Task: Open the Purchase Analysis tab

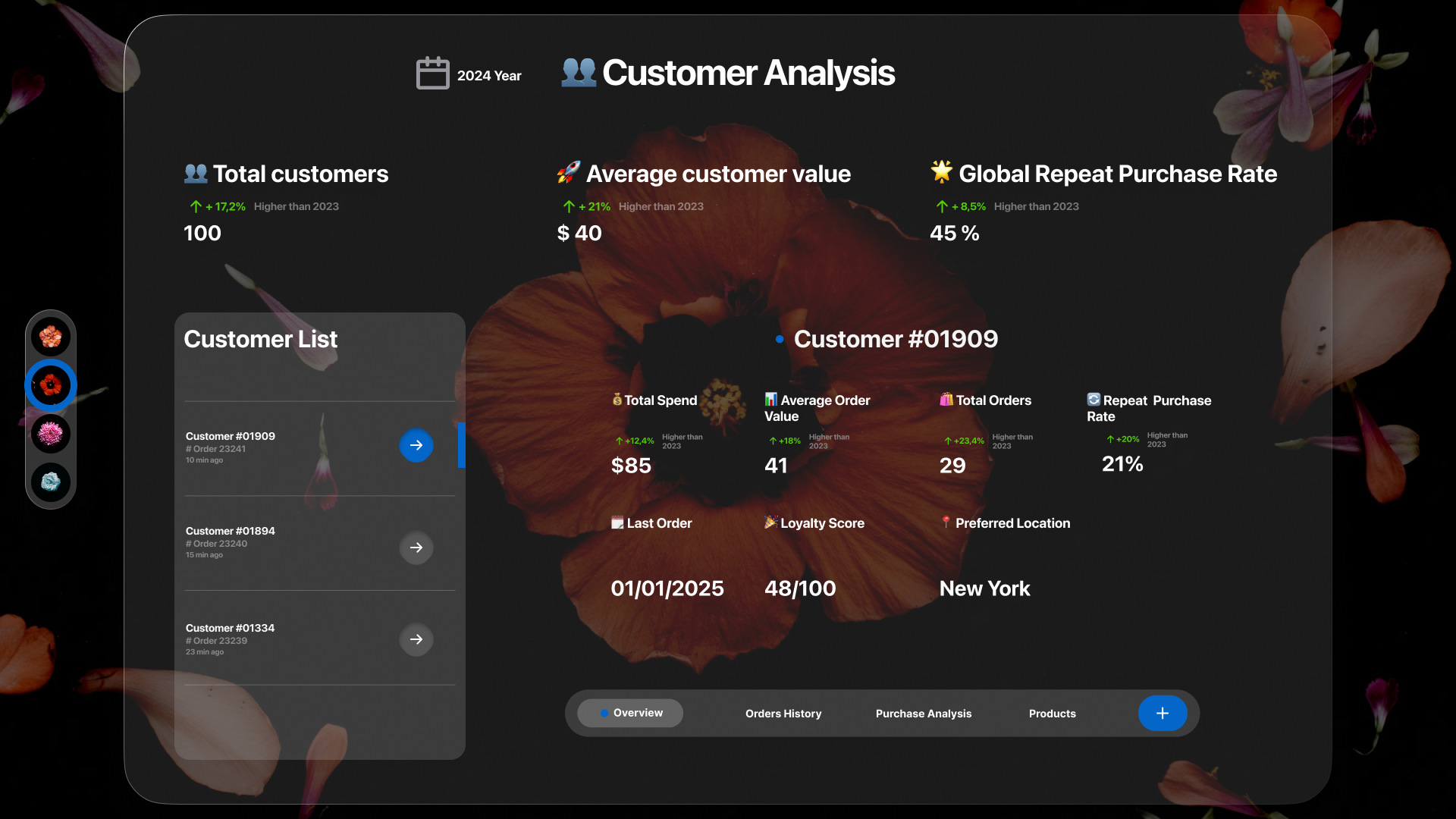Action: click(923, 714)
